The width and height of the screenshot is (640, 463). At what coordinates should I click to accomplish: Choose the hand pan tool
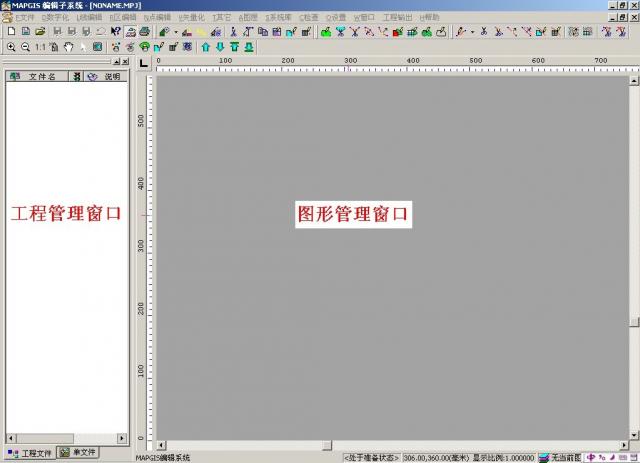[68, 47]
